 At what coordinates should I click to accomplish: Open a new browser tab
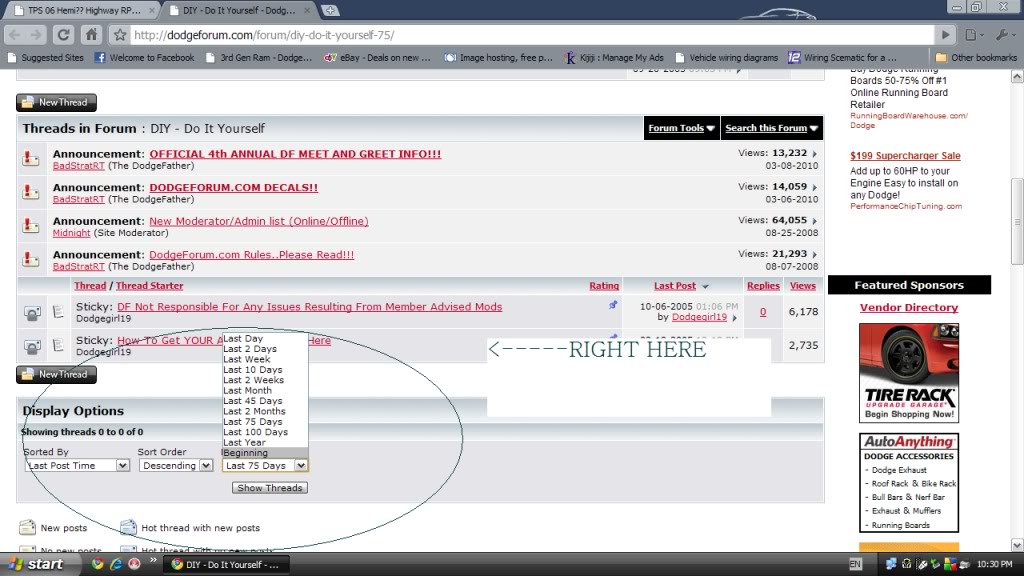(330, 10)
